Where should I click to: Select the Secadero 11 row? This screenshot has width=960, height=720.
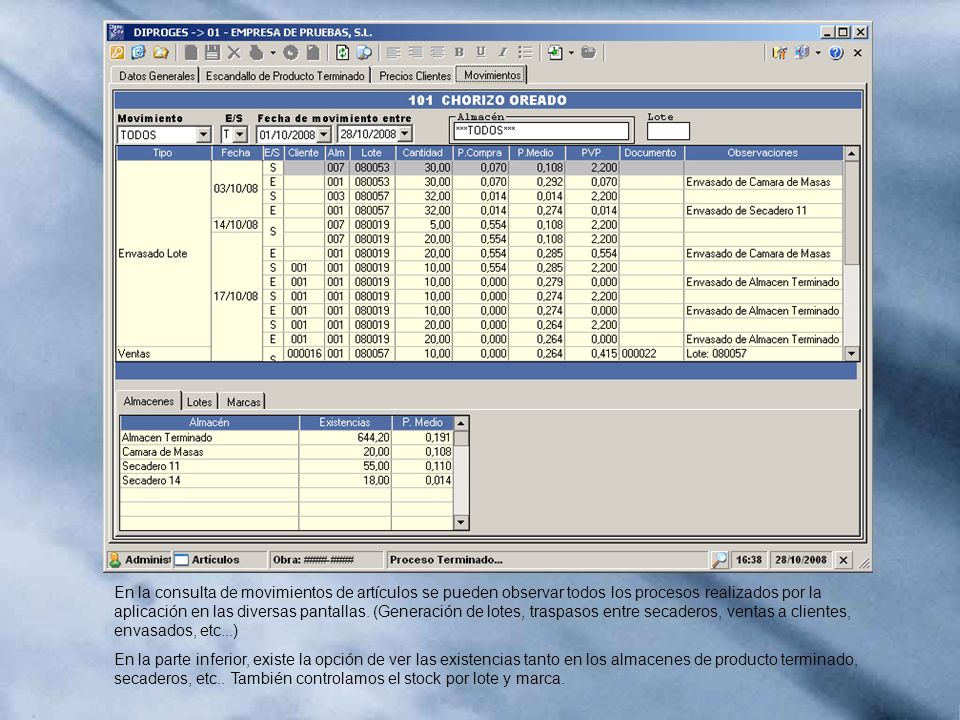pos(287,466)
